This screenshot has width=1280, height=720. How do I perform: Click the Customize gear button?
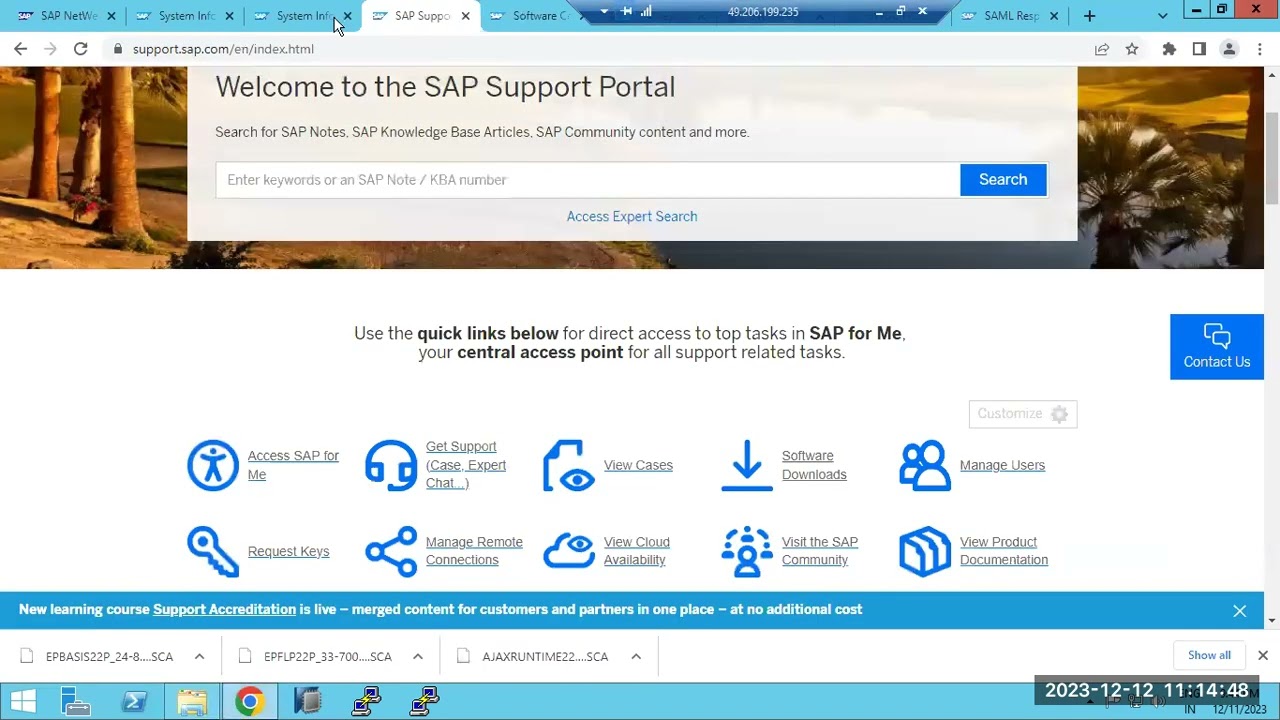coord(1023,414)
